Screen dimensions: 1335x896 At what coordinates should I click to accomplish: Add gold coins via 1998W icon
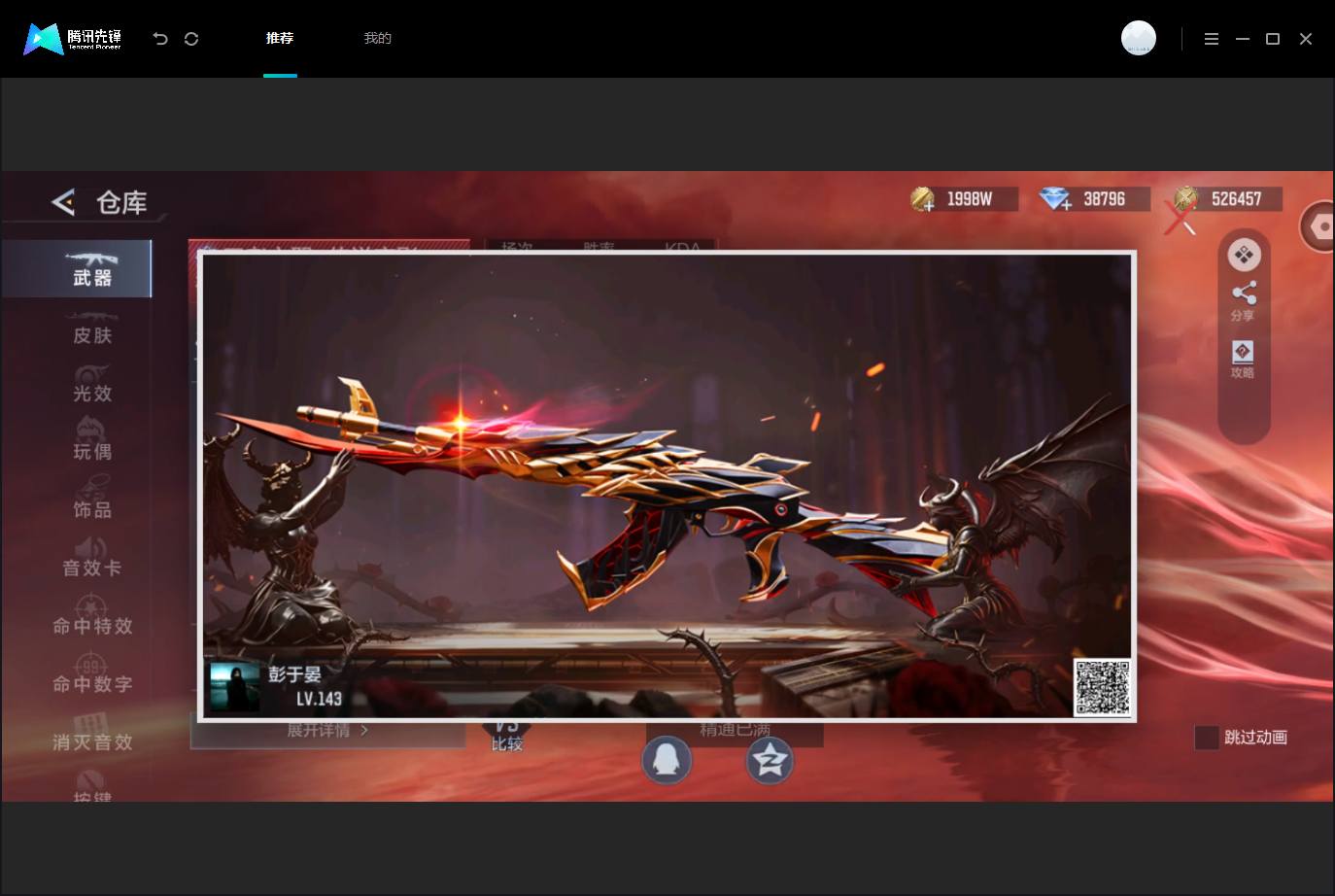coord(922,199)
